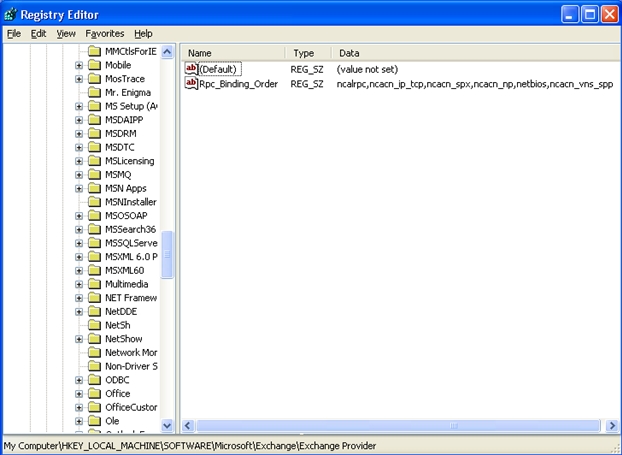
Task: Select the NetShow key label
Action: (x=123, y=339)
